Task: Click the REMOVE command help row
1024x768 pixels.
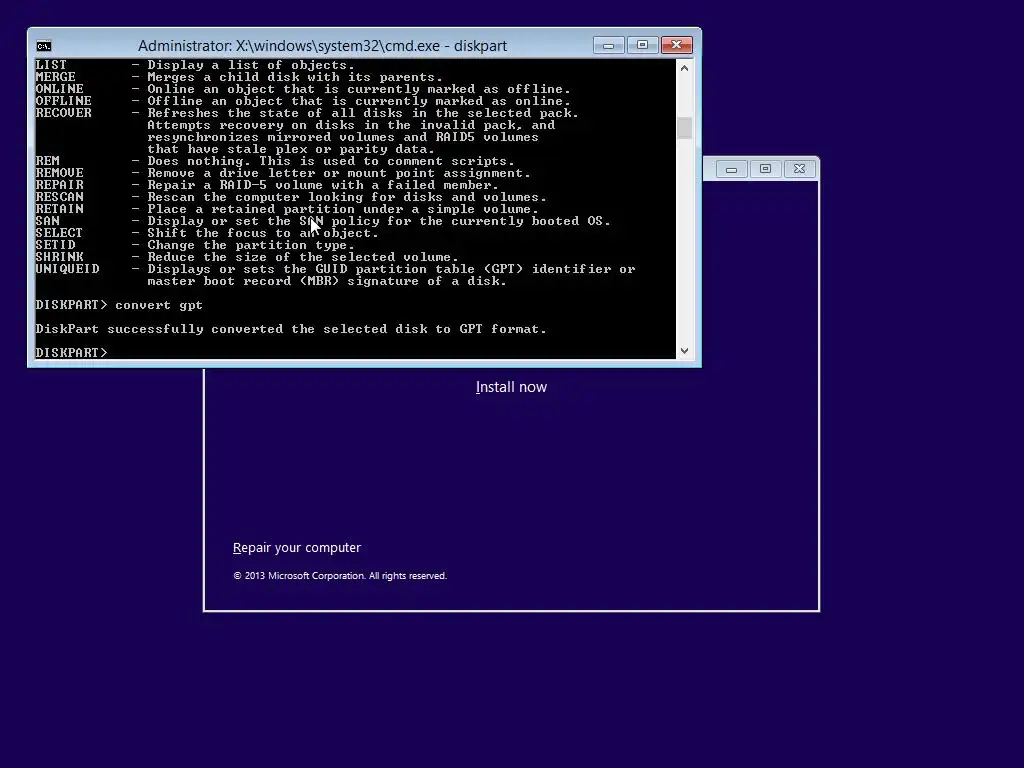Action: 283,173
